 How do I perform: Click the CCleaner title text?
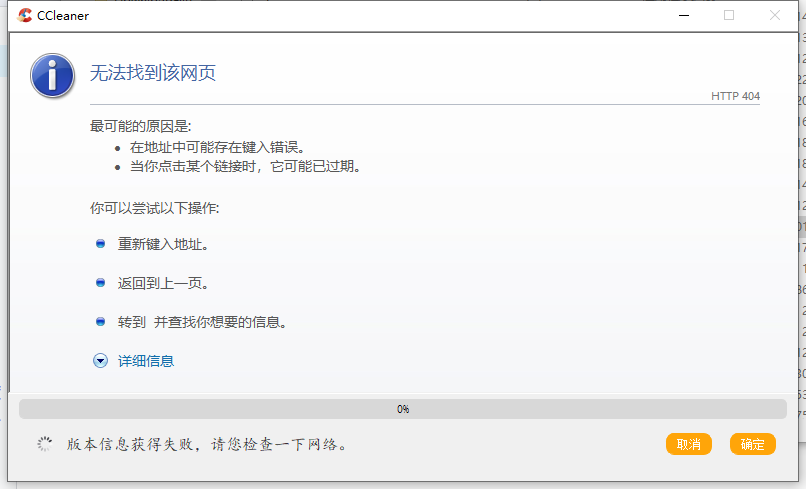click(x=63, y=16)
